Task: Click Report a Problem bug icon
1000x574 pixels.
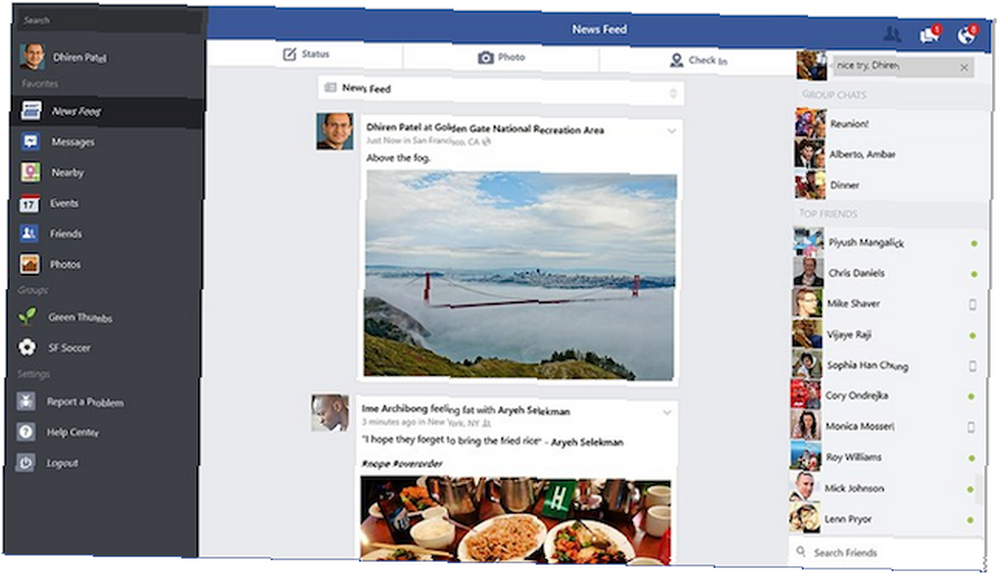Action: coord(26,401)
